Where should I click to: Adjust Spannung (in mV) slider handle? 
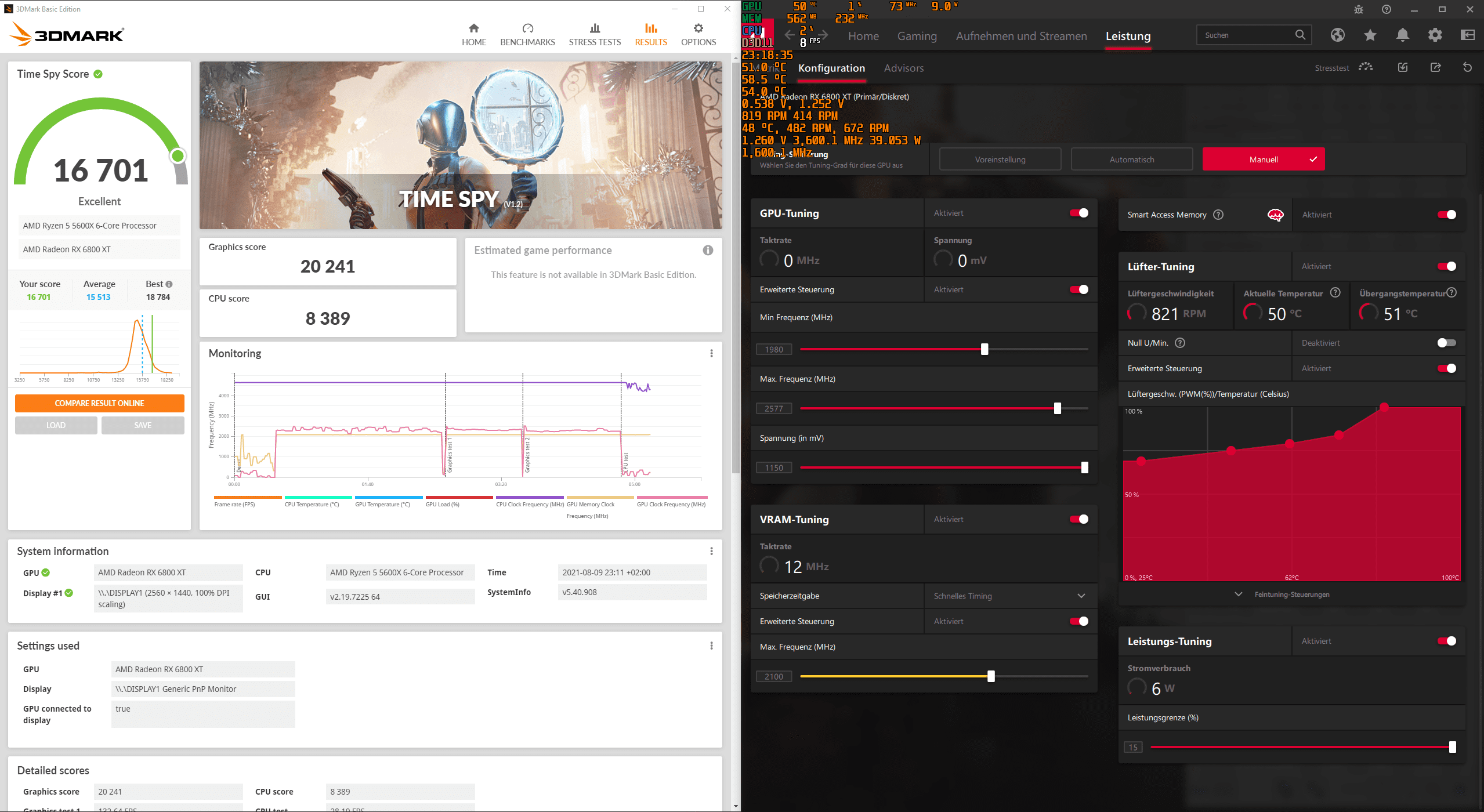point(1085,467)
